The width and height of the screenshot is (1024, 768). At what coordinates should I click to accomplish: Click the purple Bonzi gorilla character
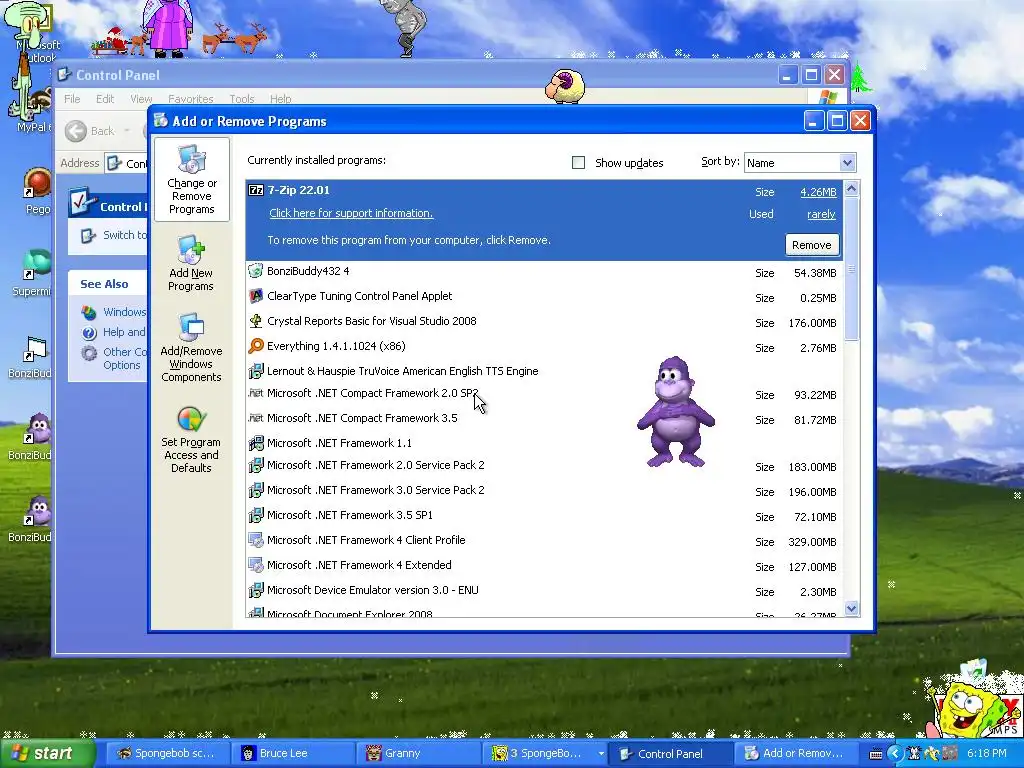(675, 411)
